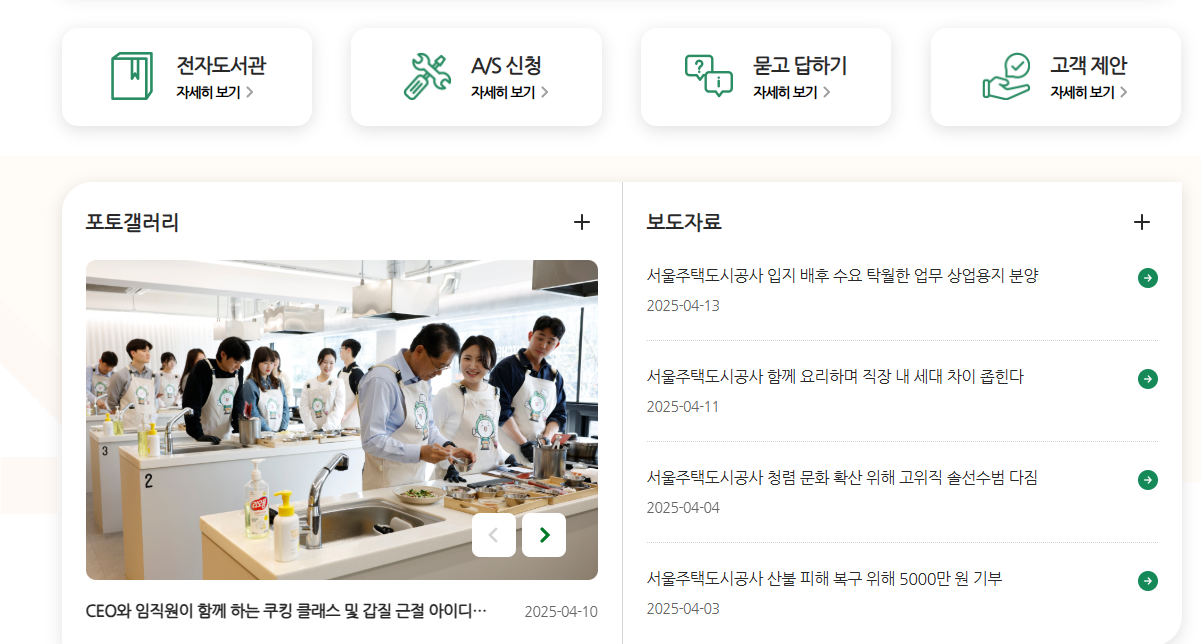The height and width of the screenshot is (644, 1201).
Task: Open 자세히 보기 under A/S 신청
Action: [510, 92]
